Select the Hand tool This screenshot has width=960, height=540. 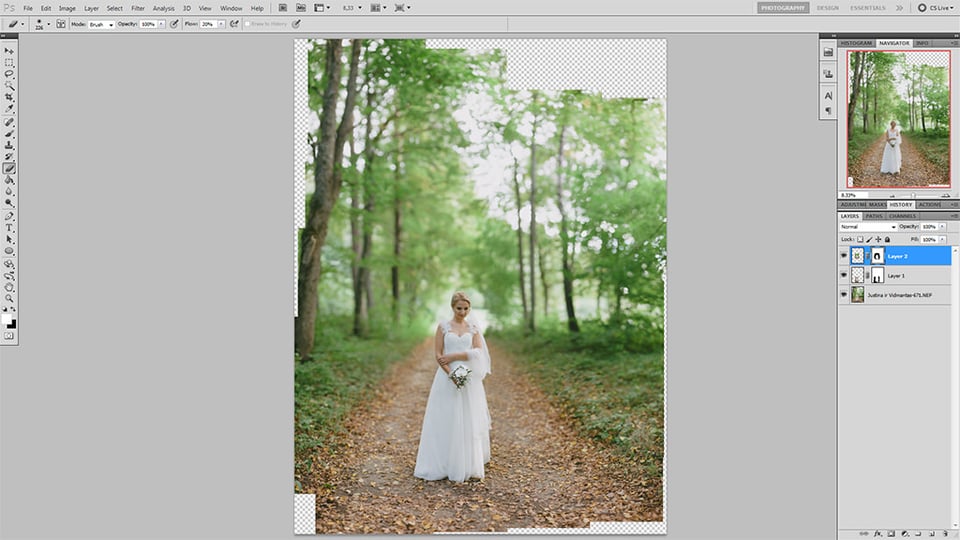(x=9, y=287)
